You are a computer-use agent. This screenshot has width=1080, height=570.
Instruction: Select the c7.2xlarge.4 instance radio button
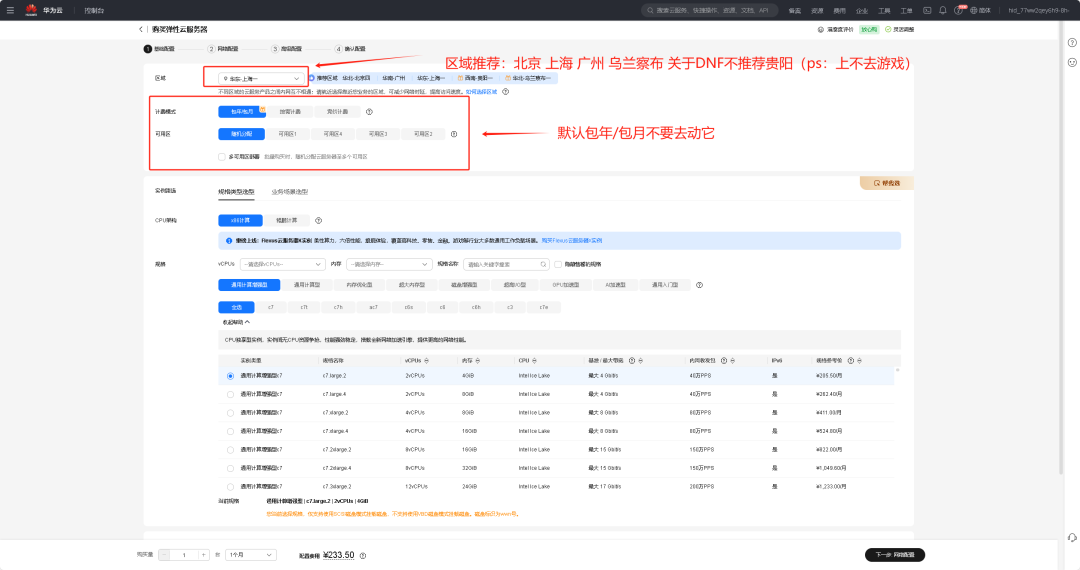[230, 468]
